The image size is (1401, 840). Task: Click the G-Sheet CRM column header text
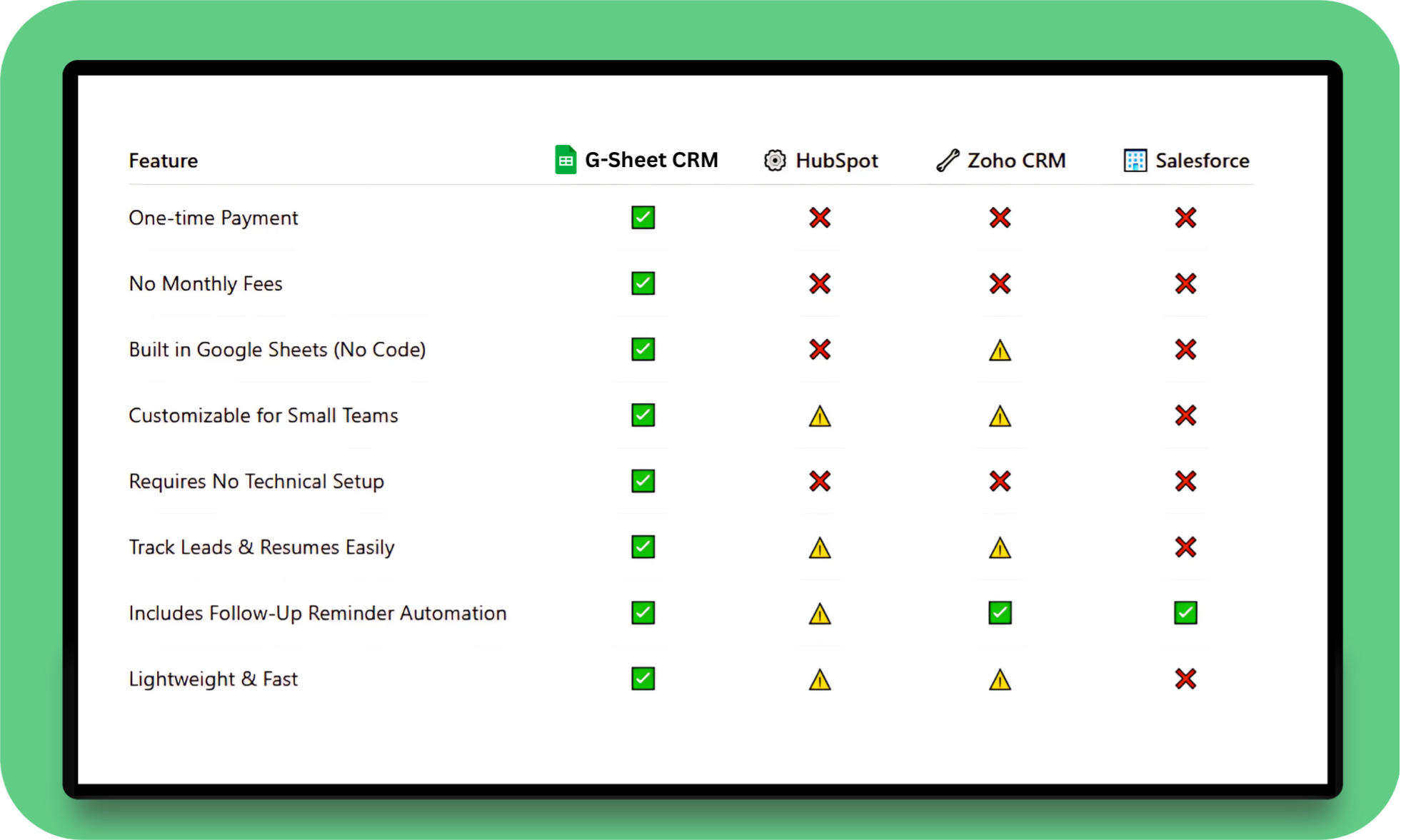coord(651,160)
